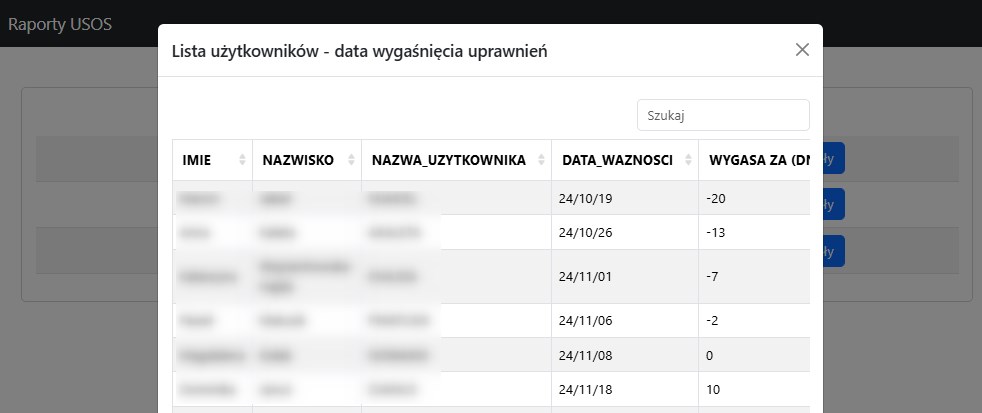Click the Szukaj search field
Viewport: 982px width, 413px height.
tap(723, 115)
